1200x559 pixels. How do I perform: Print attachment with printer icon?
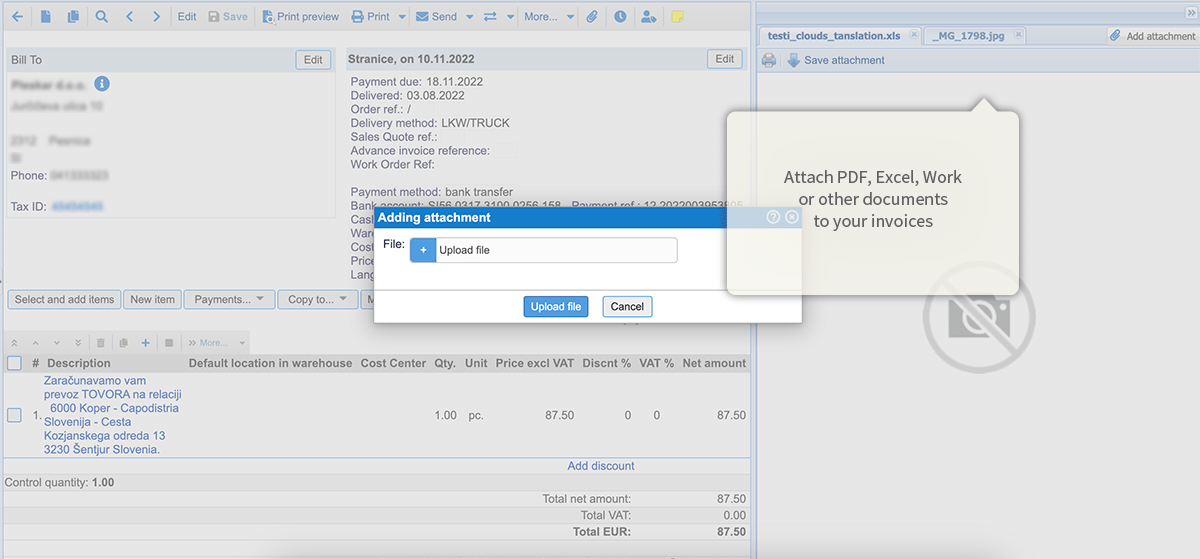click(769, 60)
